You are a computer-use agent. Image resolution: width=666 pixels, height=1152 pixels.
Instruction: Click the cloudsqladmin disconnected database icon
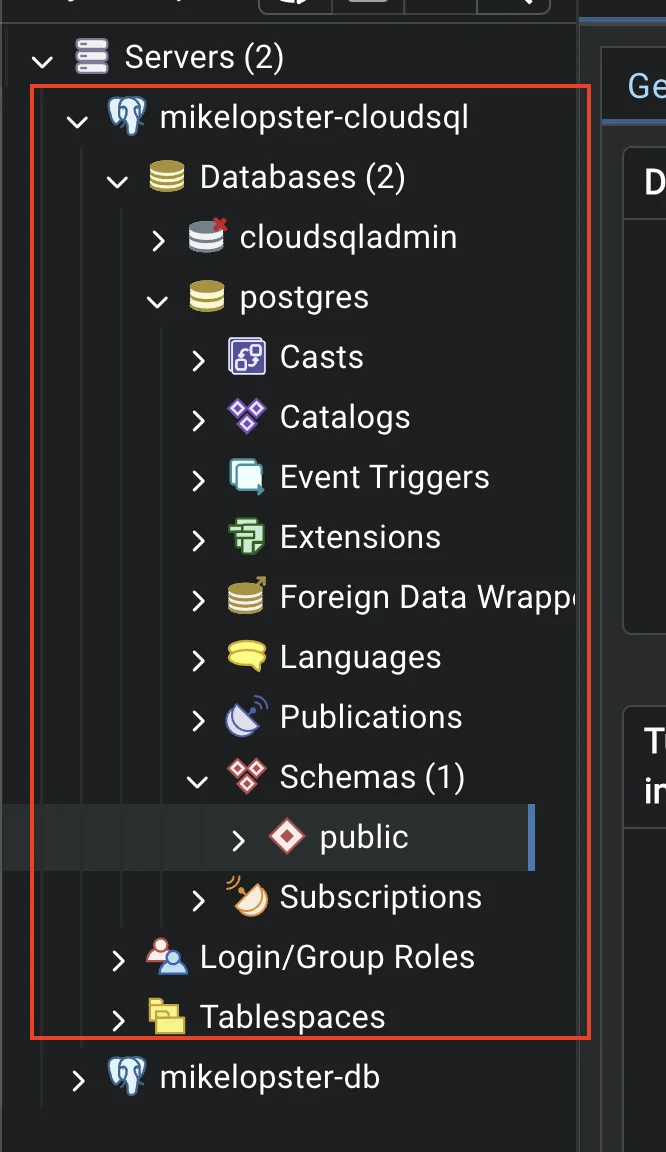[x=207, y=236]
